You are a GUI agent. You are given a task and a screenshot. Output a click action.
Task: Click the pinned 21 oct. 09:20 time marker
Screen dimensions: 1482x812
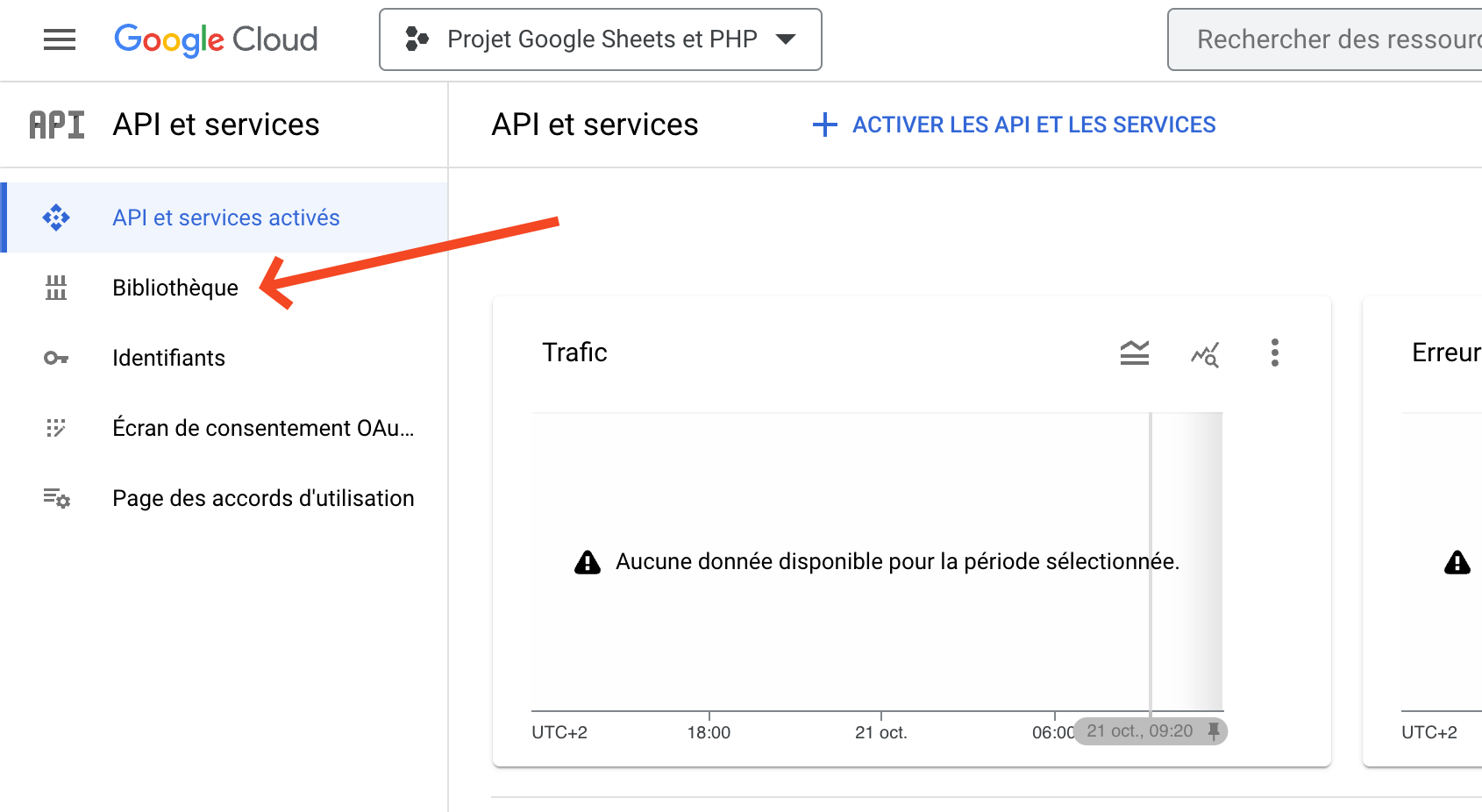(1150, 731)
